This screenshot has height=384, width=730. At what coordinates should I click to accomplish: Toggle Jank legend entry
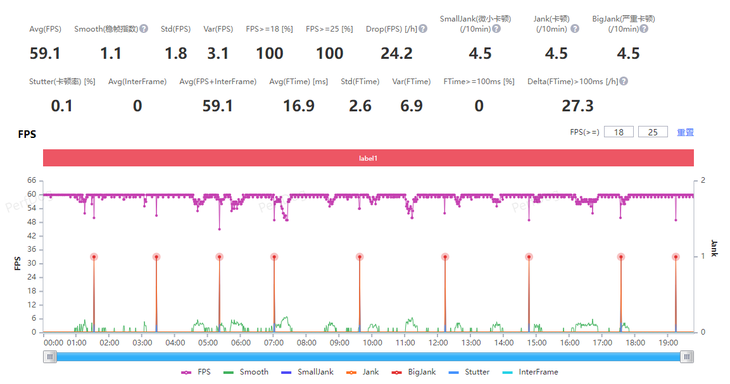click(363, 372)
